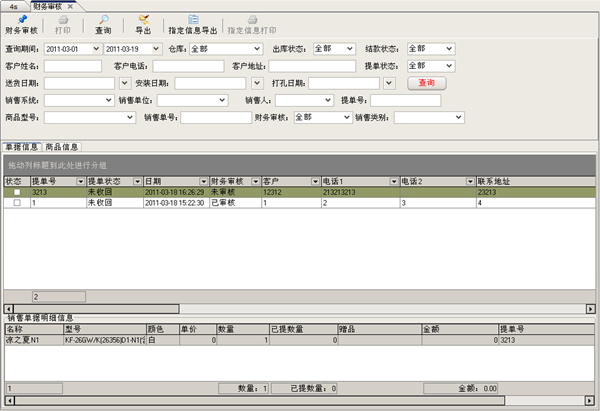Image resolution: width=600 pixels, height=411 pixels.
Task: Switch to the 4s tab
Action: coord(12,6)
